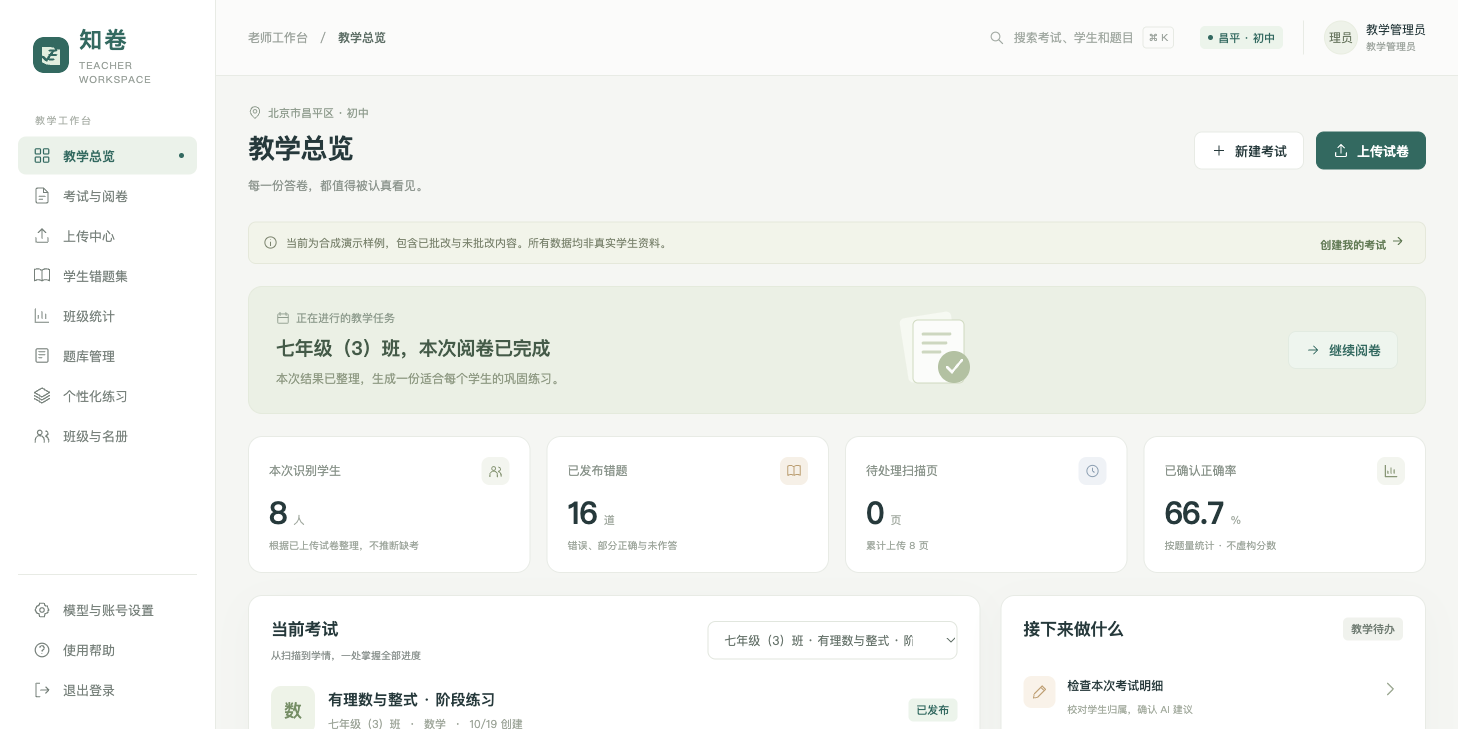Screen dimensions: 1458x729
Task: Click the 昌平 · 初中 school badge
Action: tap(1241, 38)
